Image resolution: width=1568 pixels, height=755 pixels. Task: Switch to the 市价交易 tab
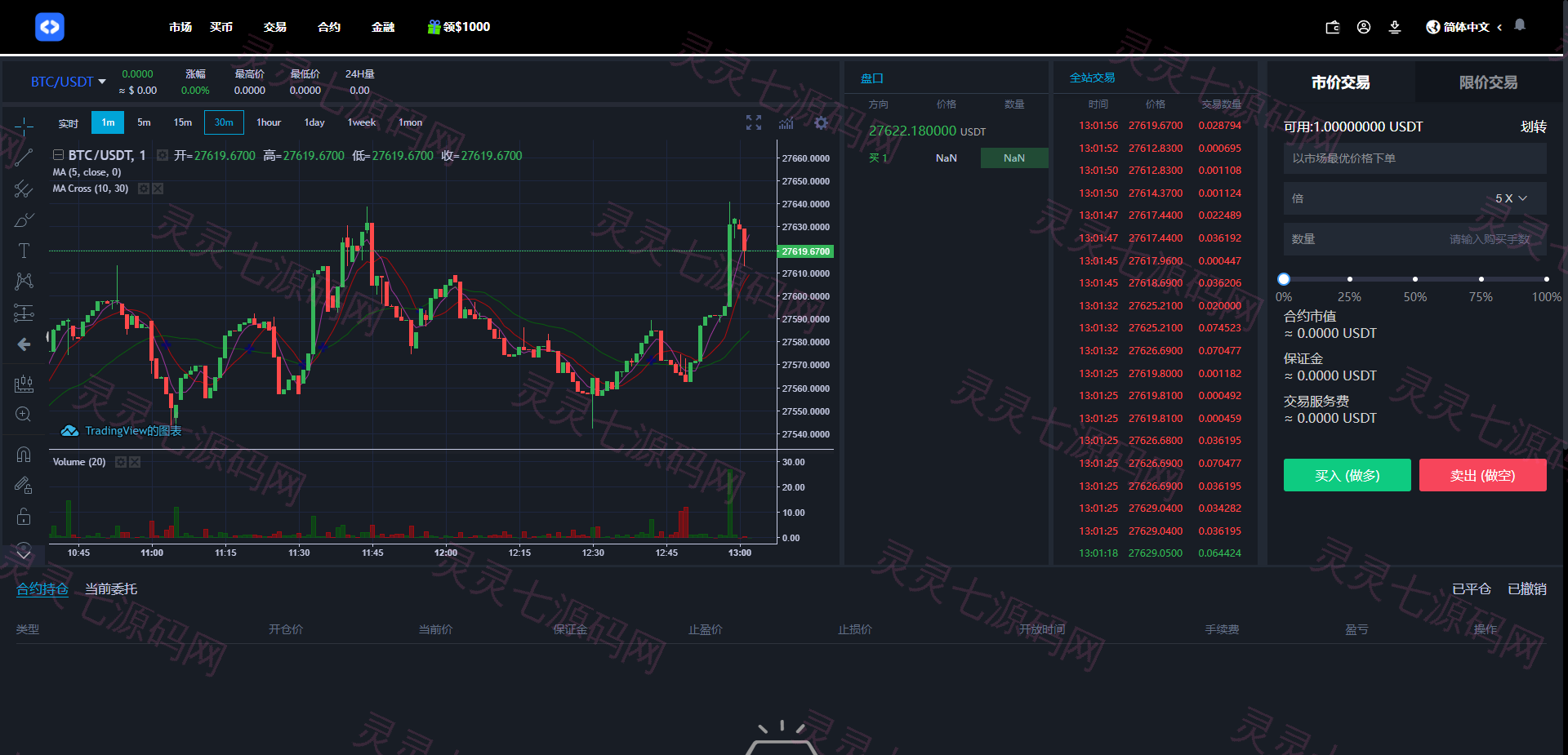click(x=1341, y=82)
